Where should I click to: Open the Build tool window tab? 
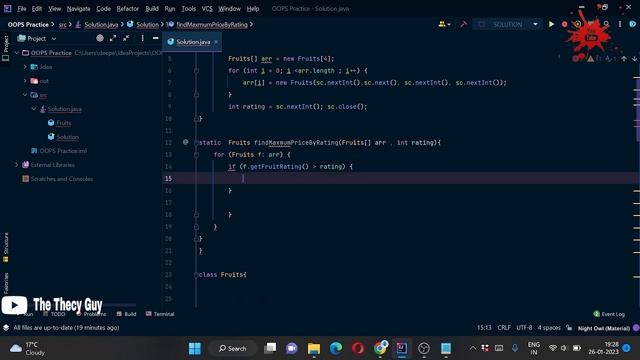click(127, 314)
